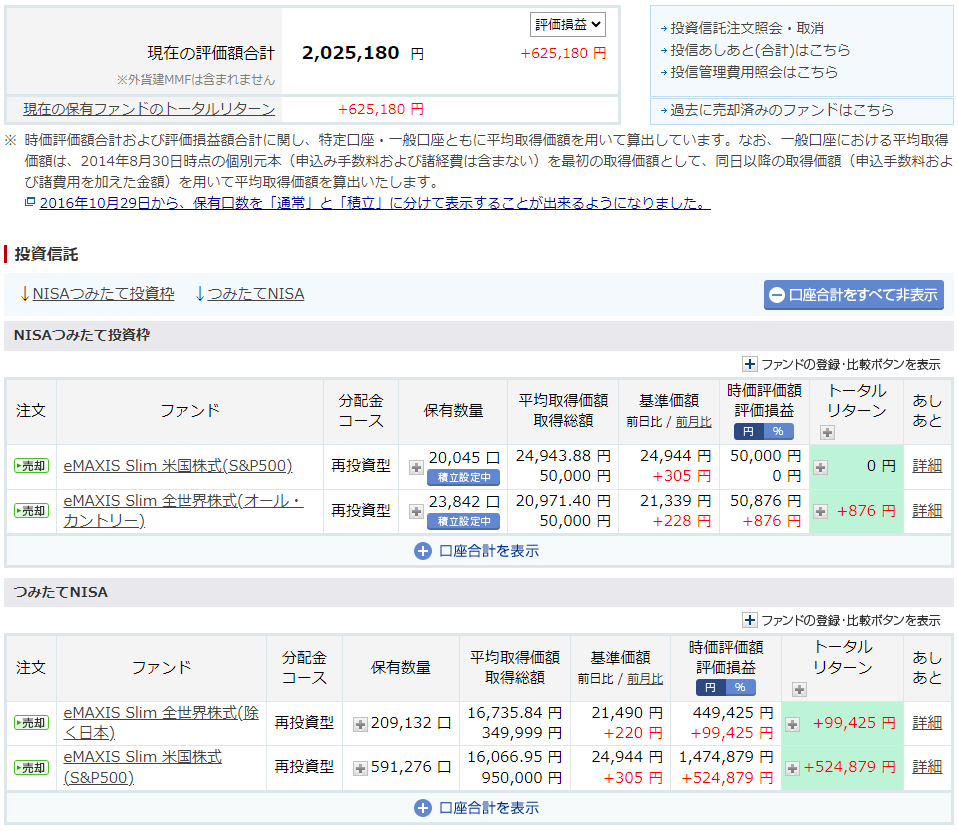Open 投信管理費用照会はこちら link
958x831 pixels.
[x=754, y=72]
